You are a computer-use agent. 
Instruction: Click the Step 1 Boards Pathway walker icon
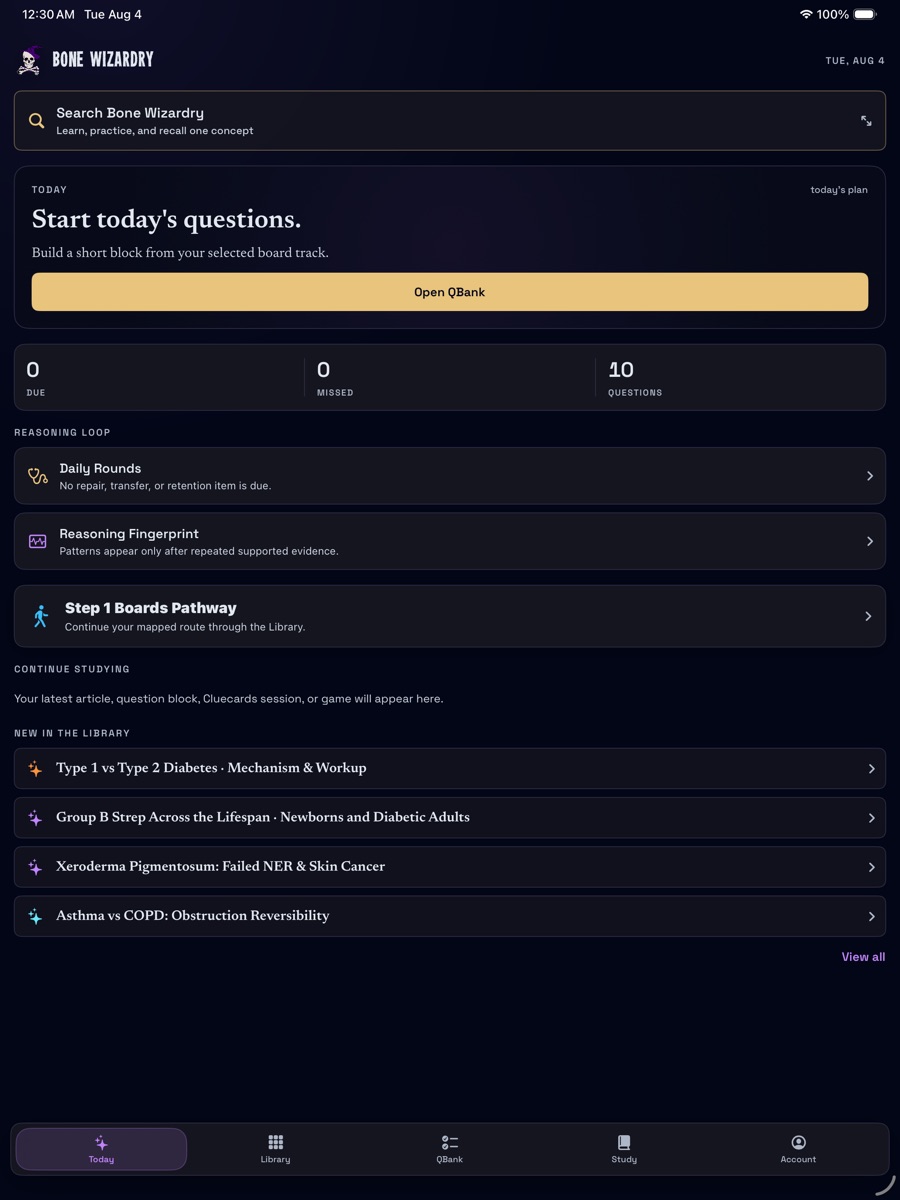click(x=41, y=616)
